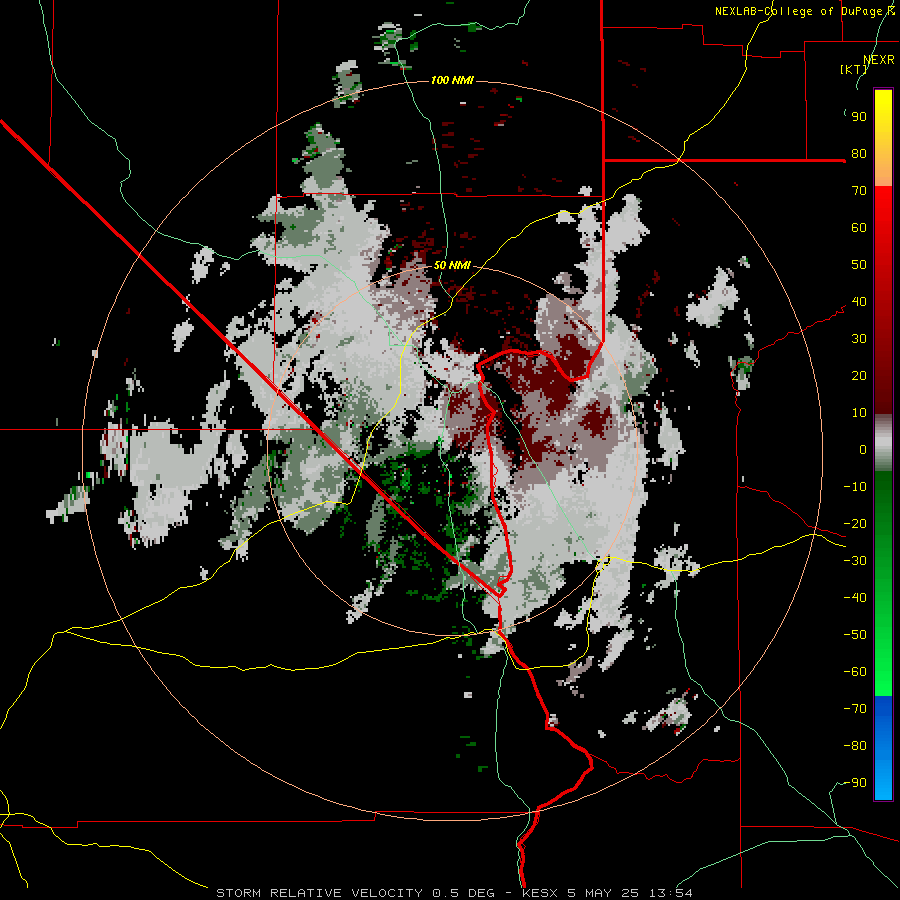Click the -70 value on the velocity scale
This screenshot has height=900, width=900.
(x=855, y=709)
